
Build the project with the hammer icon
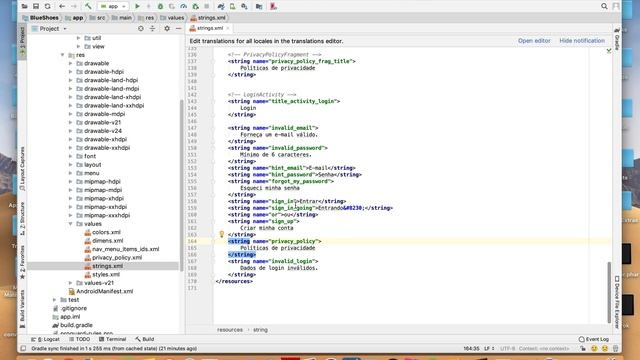coord(88,6)
